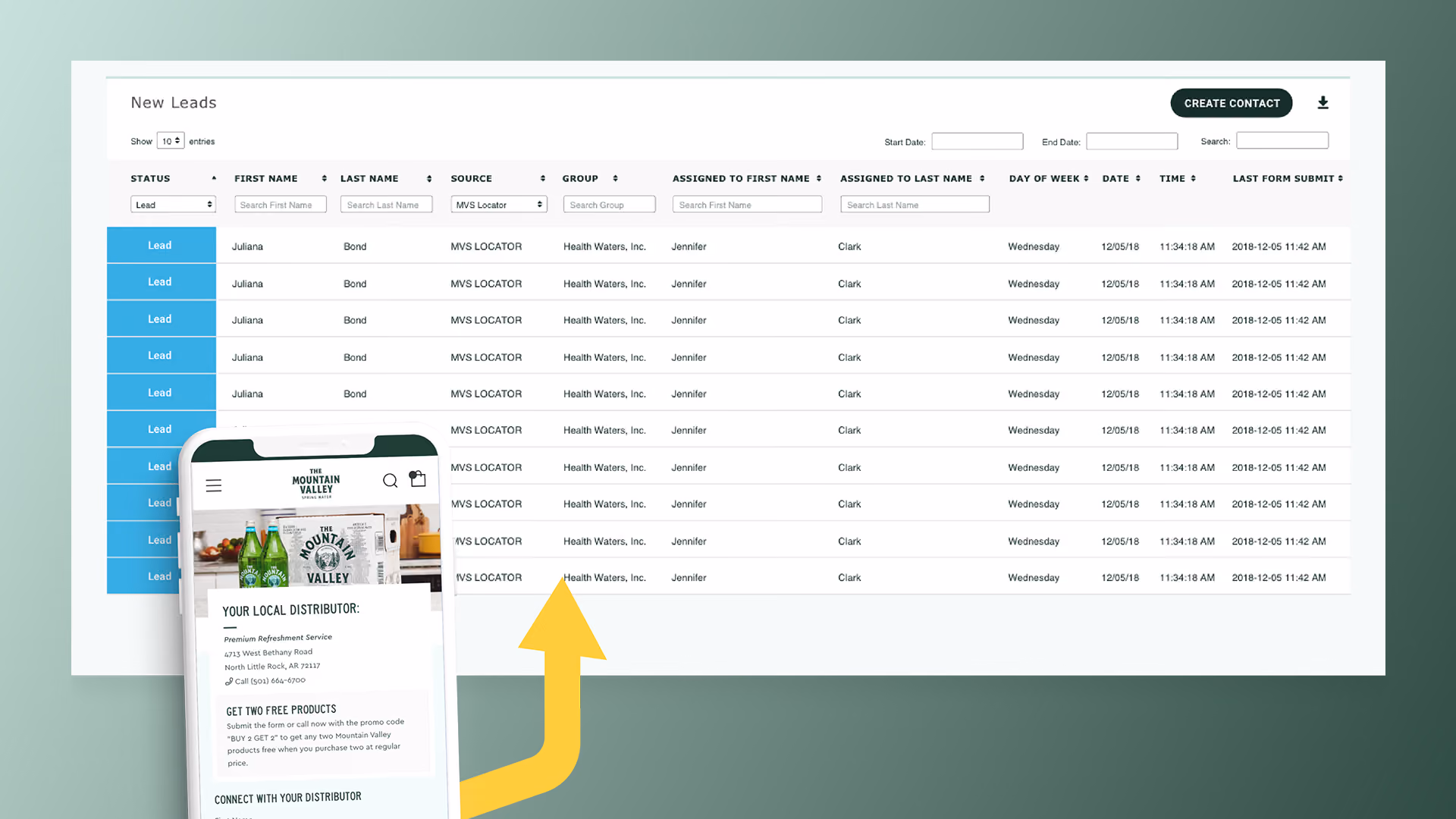The image size is (1456, 819).
Task: Click the Search Last Name filter under Last Name
Action: 387,205
